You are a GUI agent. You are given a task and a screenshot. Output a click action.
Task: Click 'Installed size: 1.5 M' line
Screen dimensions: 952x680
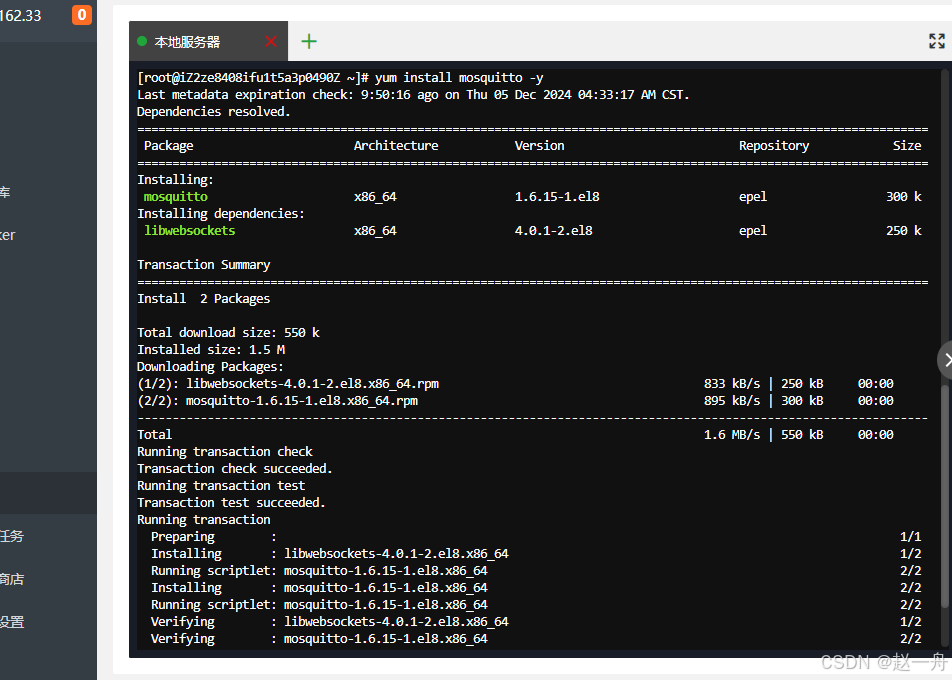coord(211,350)
